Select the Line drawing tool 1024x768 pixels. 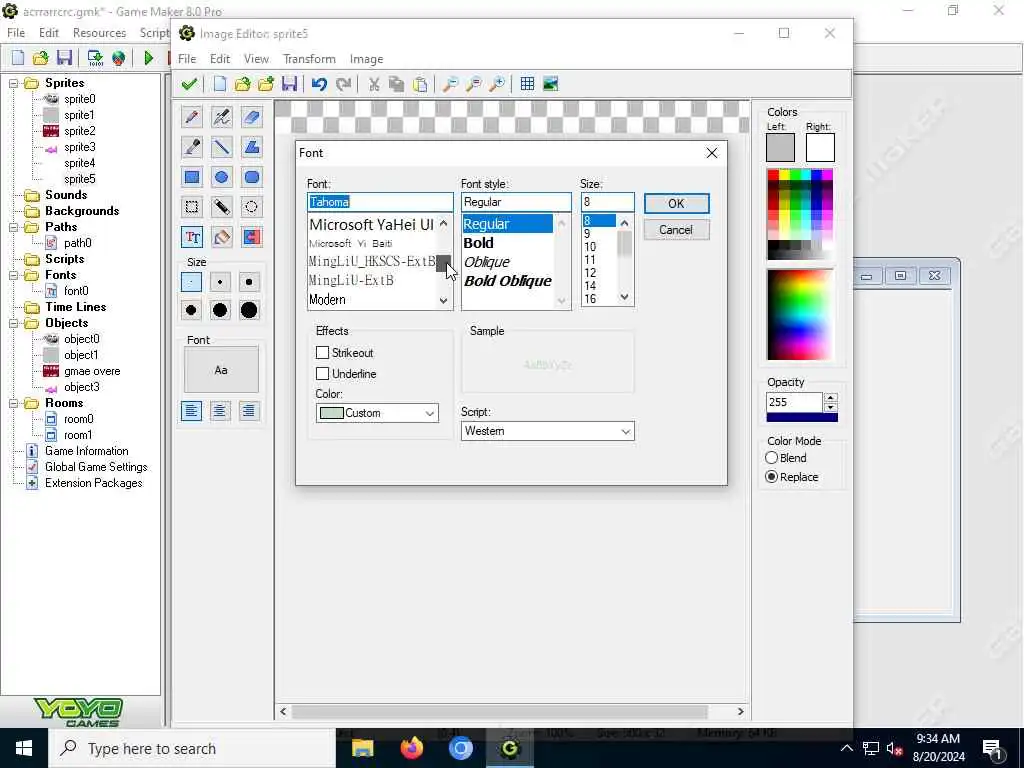221,147
